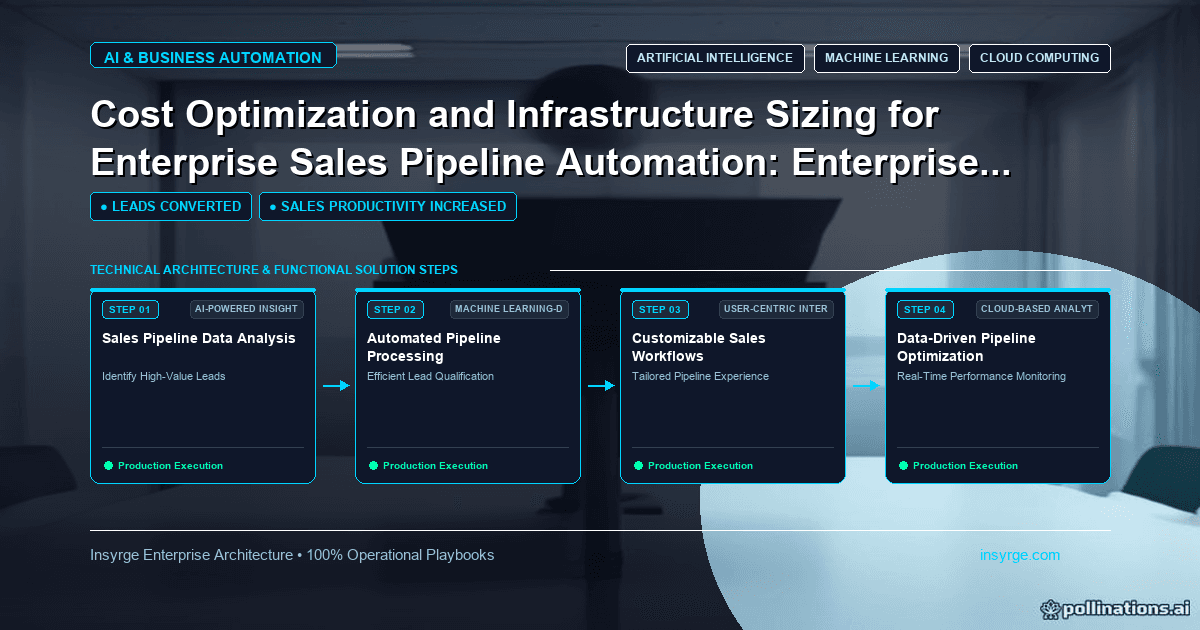Image resolution: width=1200 pixels, height=630 pixels.
Task: Click Tailored Pipeline Experience text
Action: (x=700, y=377)
